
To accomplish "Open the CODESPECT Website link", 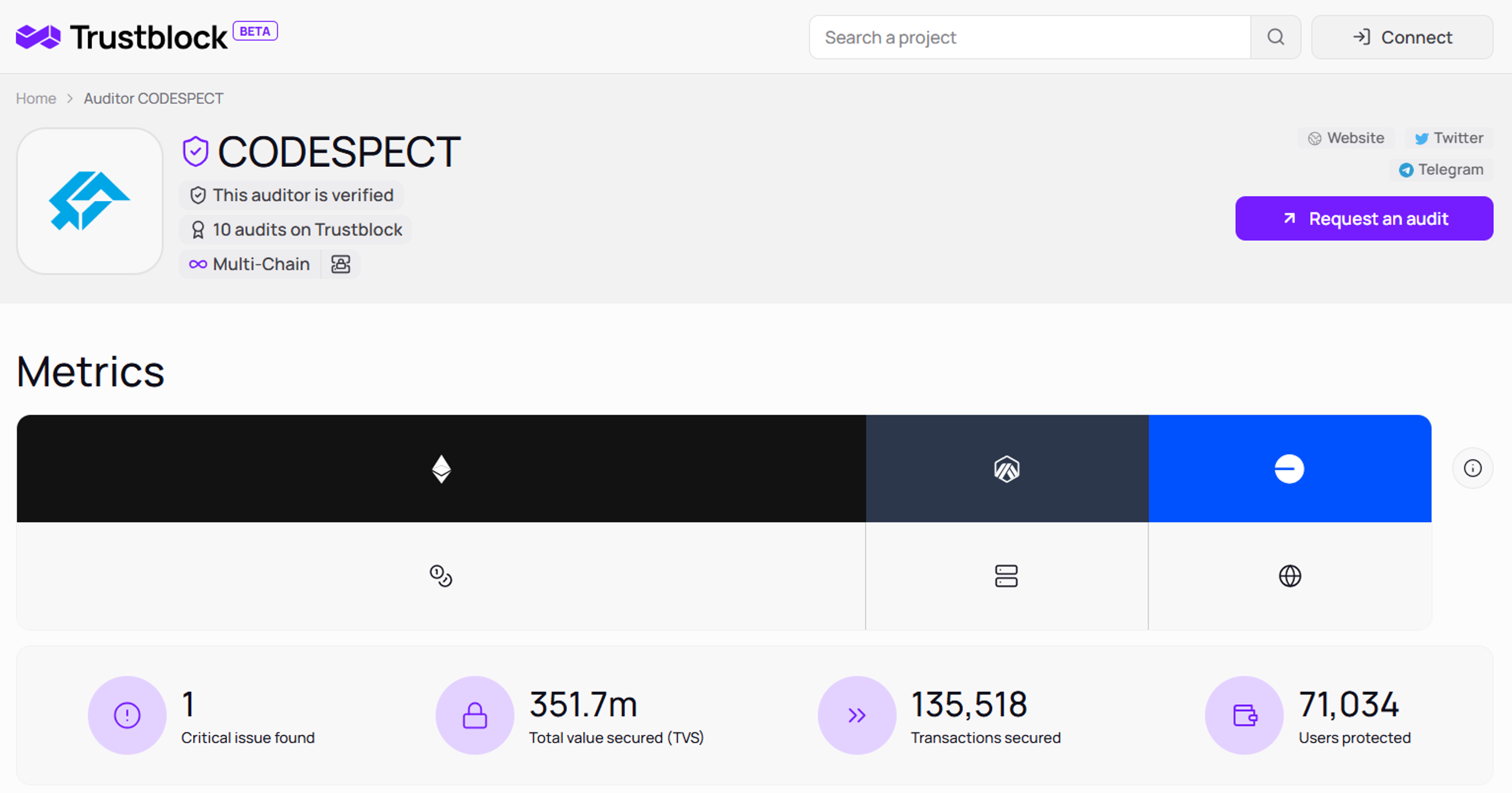I will pos(1346,138).
